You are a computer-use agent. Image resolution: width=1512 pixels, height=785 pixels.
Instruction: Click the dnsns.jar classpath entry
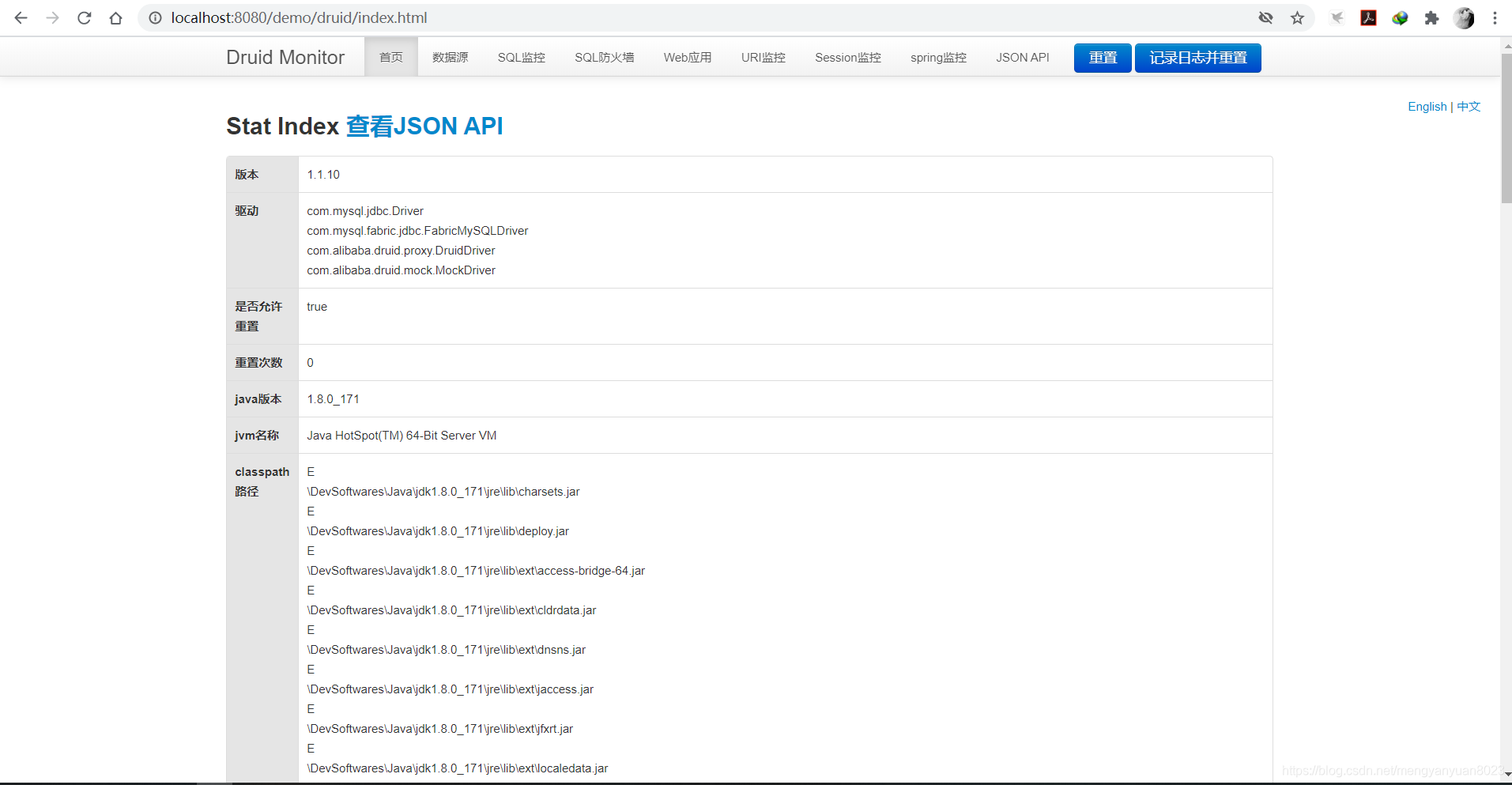pyautogui.click(x=447, y=650)
